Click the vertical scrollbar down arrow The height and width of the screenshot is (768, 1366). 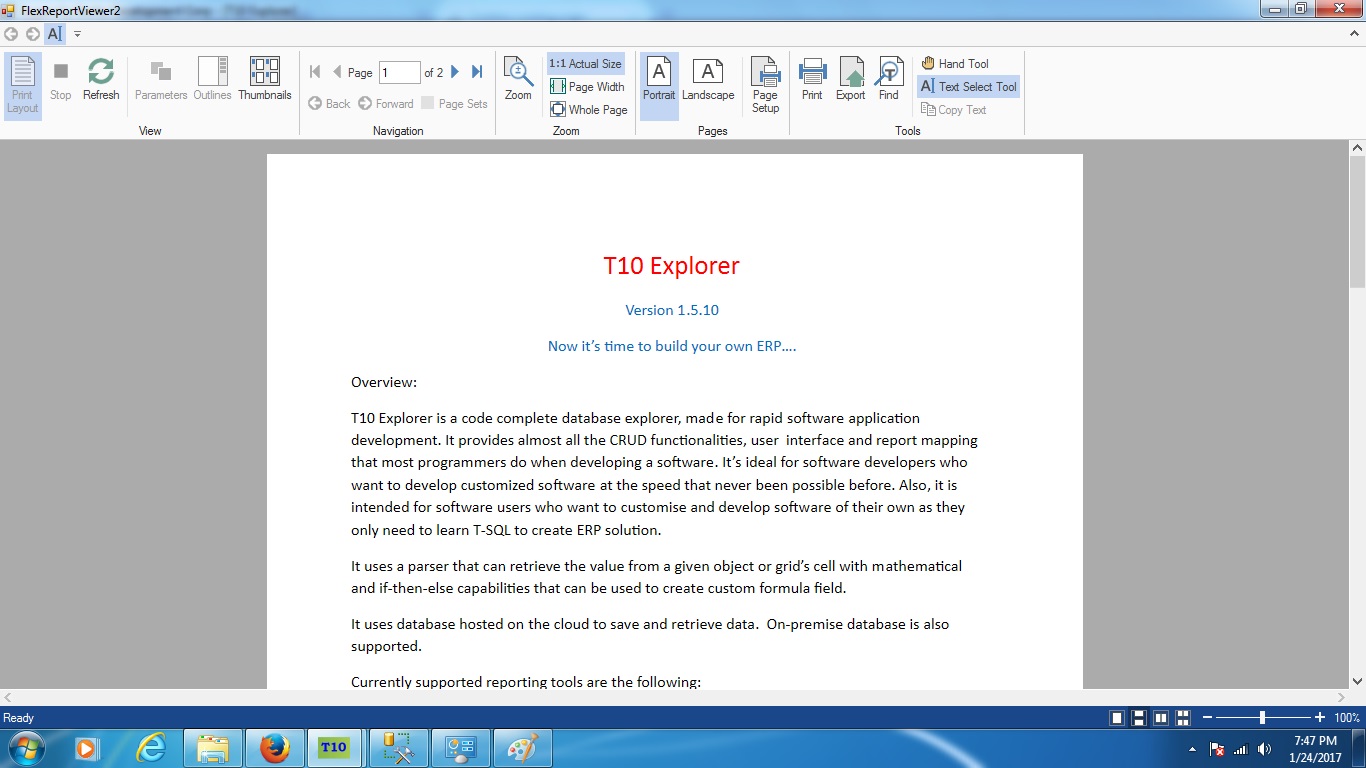tap(1357, 681)
